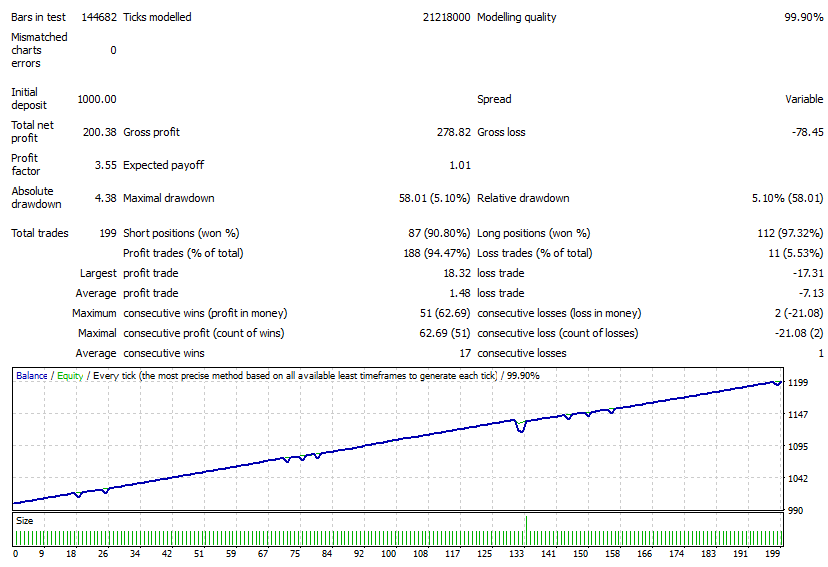Screen dimensions: 828x567
Task: Click the Relative drawdown value 5.10% (58.01)
Action: [787, 198]
